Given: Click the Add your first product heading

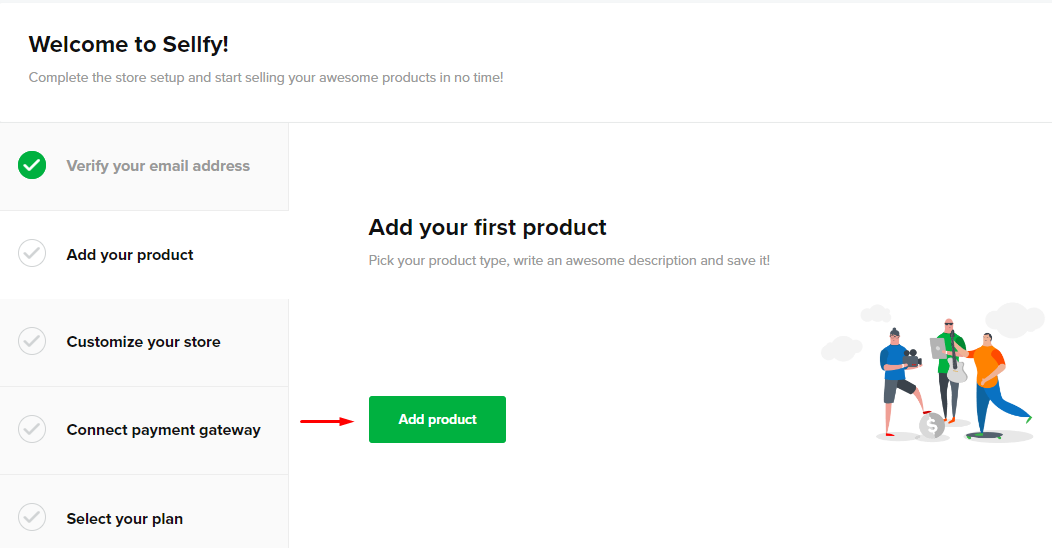Looking at the screenshot, I should click(487, 228).
